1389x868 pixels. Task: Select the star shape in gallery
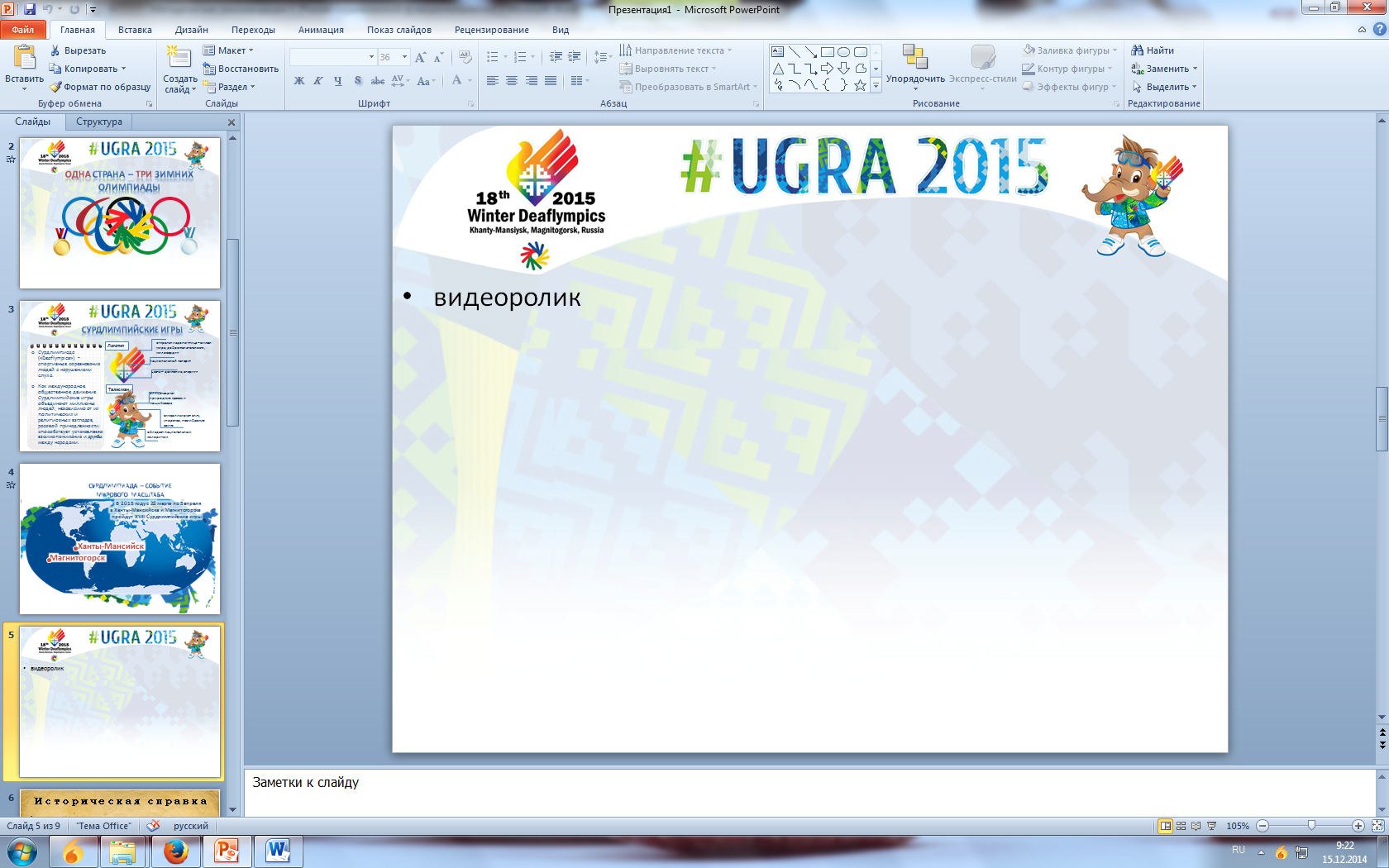pos(861,85)
